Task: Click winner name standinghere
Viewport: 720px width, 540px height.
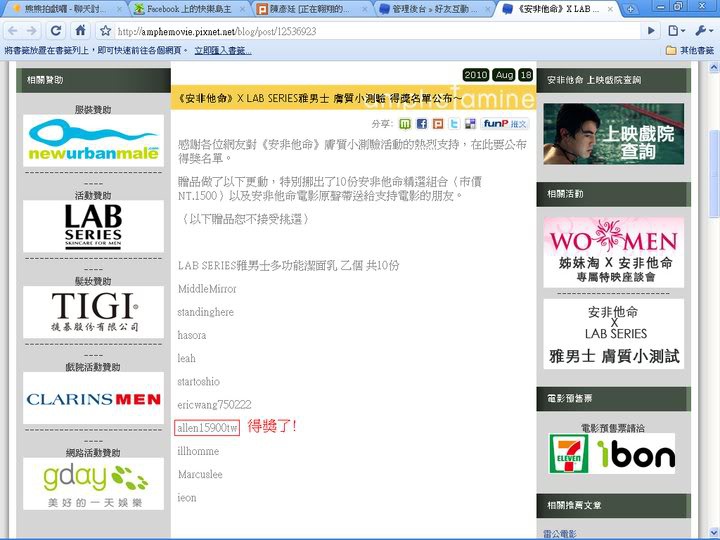Action: [x=206, y=312]
